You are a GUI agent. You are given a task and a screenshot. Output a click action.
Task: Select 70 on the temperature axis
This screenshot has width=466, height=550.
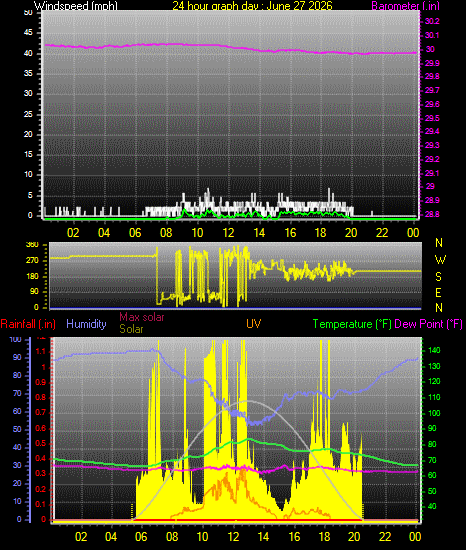(x=432, y=460)
